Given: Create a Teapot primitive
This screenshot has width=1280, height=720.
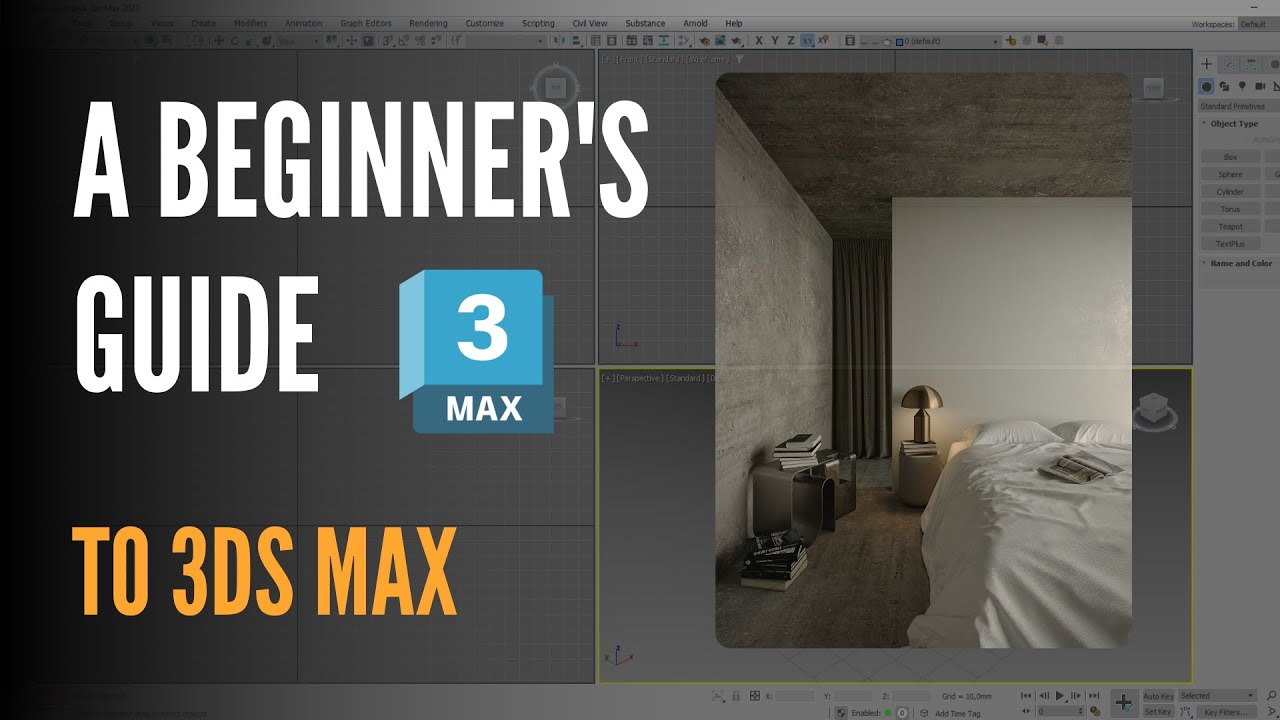Looking at the screenshot, I should pos(1230,226).
